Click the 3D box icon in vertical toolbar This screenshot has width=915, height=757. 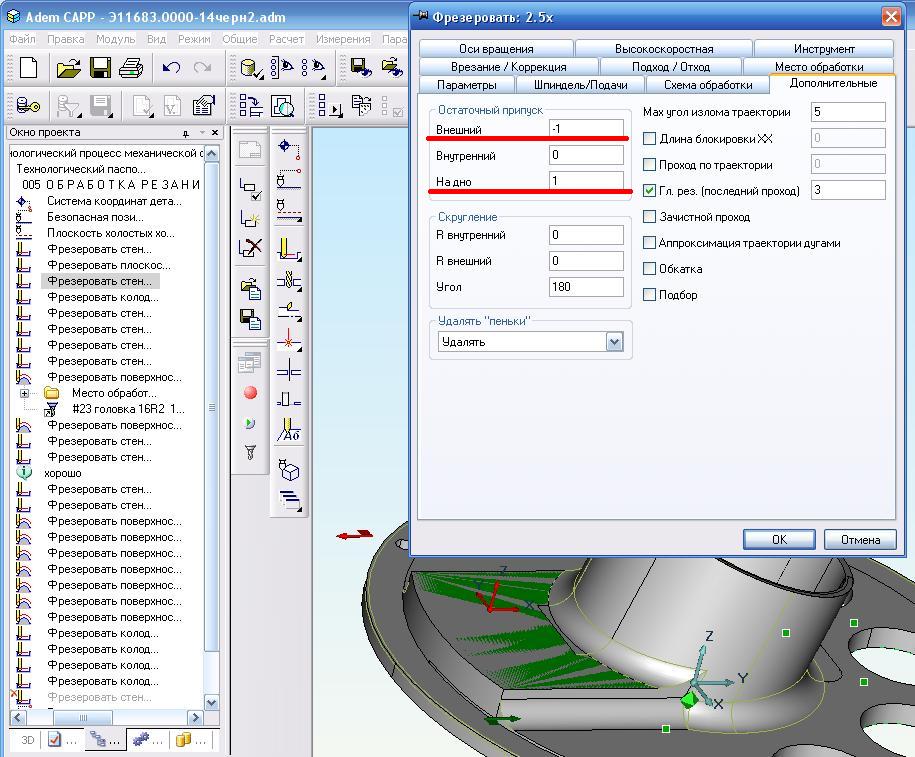pyautogui.click(x=289, y=470)
